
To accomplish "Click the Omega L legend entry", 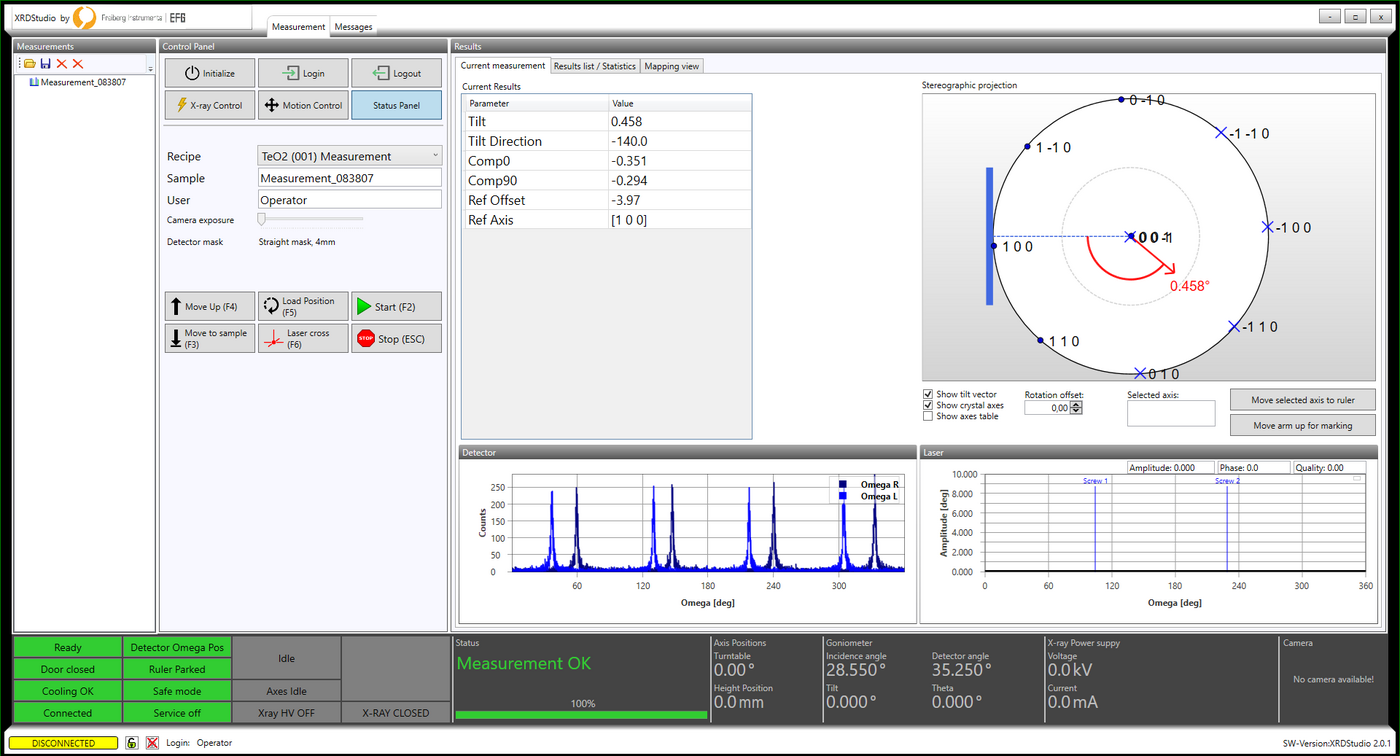I will (868, 496).
